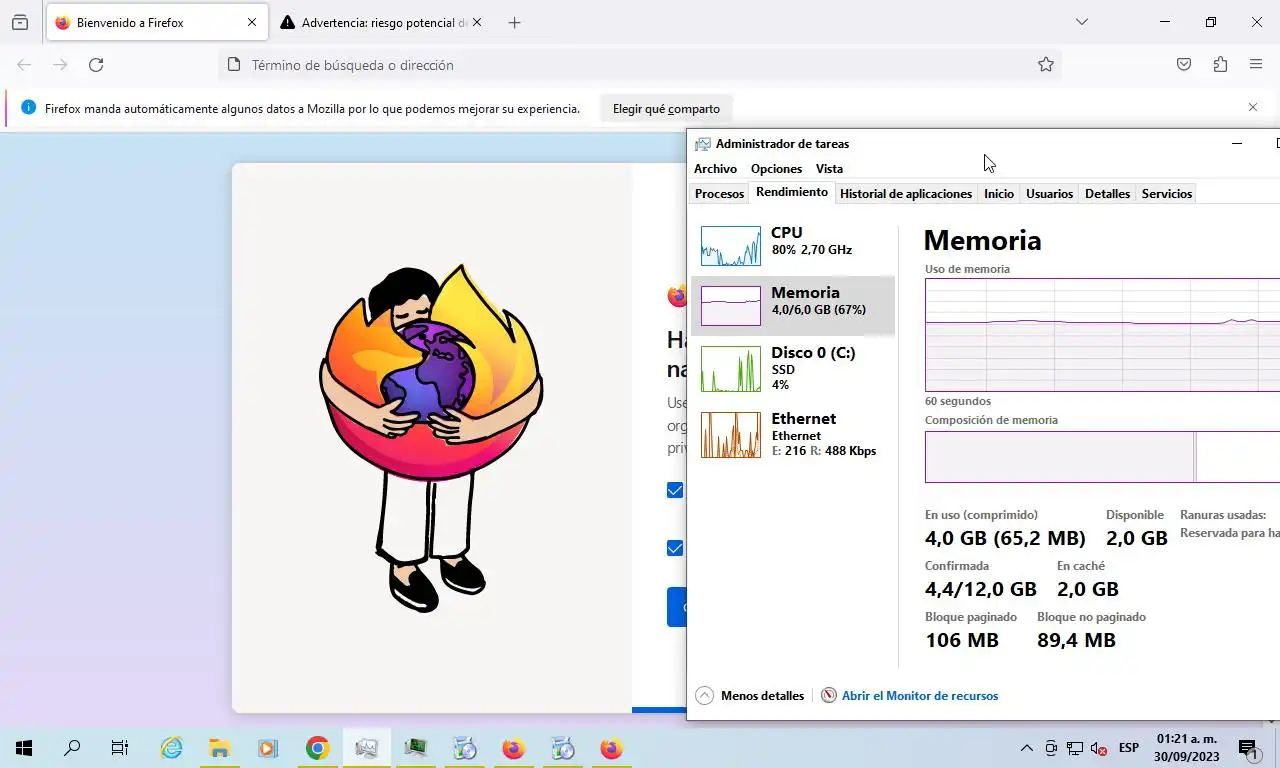This screenshot has width=1280, height=768.
Task: Open a new Firefox tab with plus
Action: (514, 22)
